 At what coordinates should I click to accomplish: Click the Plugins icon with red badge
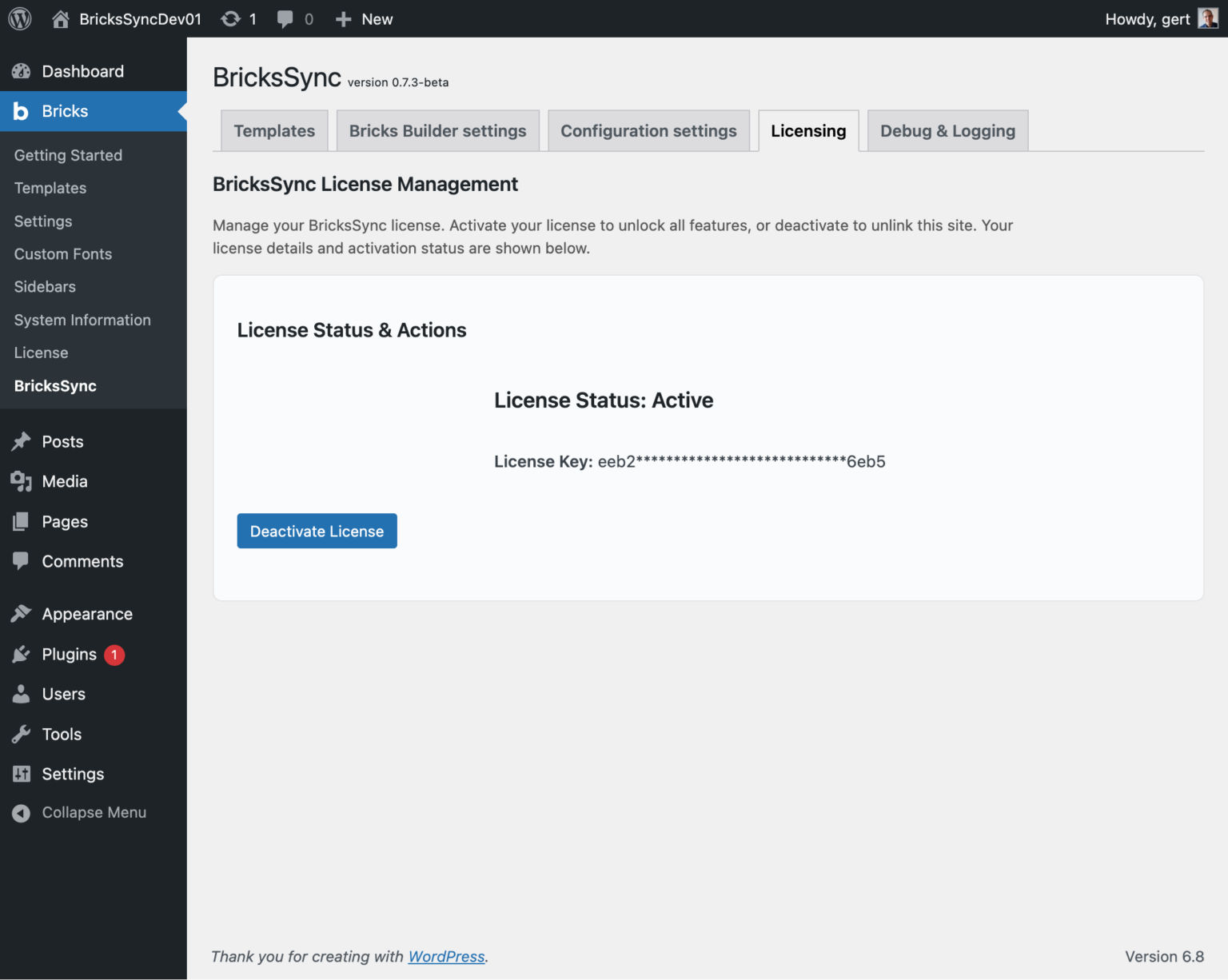pyautogui.click(x=21, y=654)
